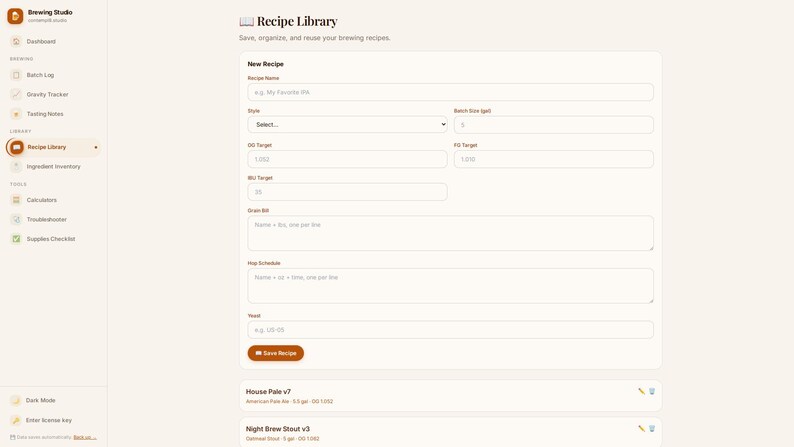Image resolution: width=794 pixels, height=447 pixels.
Task: Click the OG Target input
Action: click(x=347, y=159)
